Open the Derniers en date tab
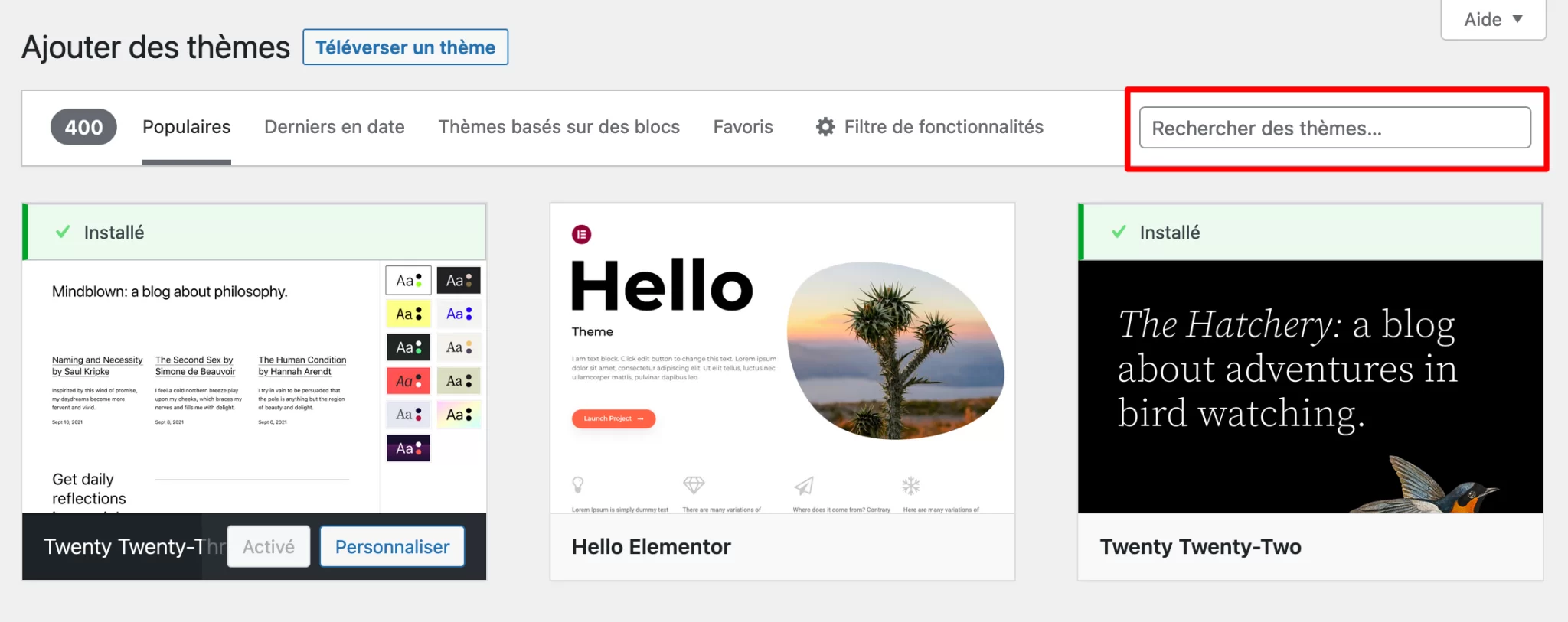1568x622 pixels. pos(335,127)
